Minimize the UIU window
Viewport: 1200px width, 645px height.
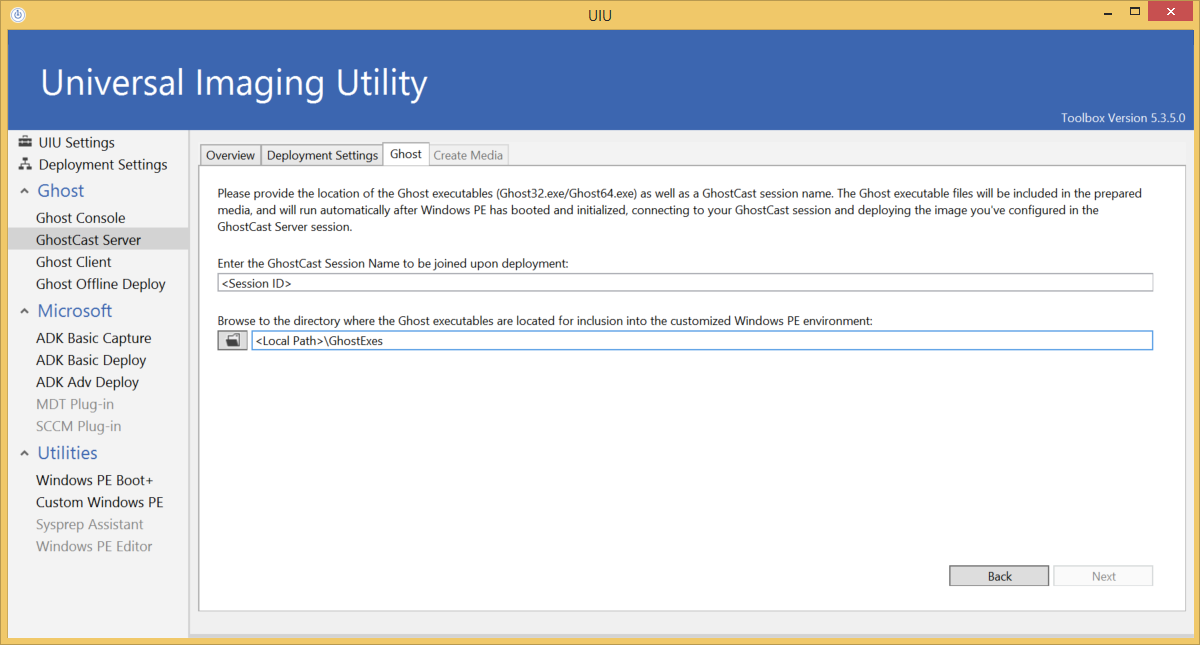(x=1107, y=14)
